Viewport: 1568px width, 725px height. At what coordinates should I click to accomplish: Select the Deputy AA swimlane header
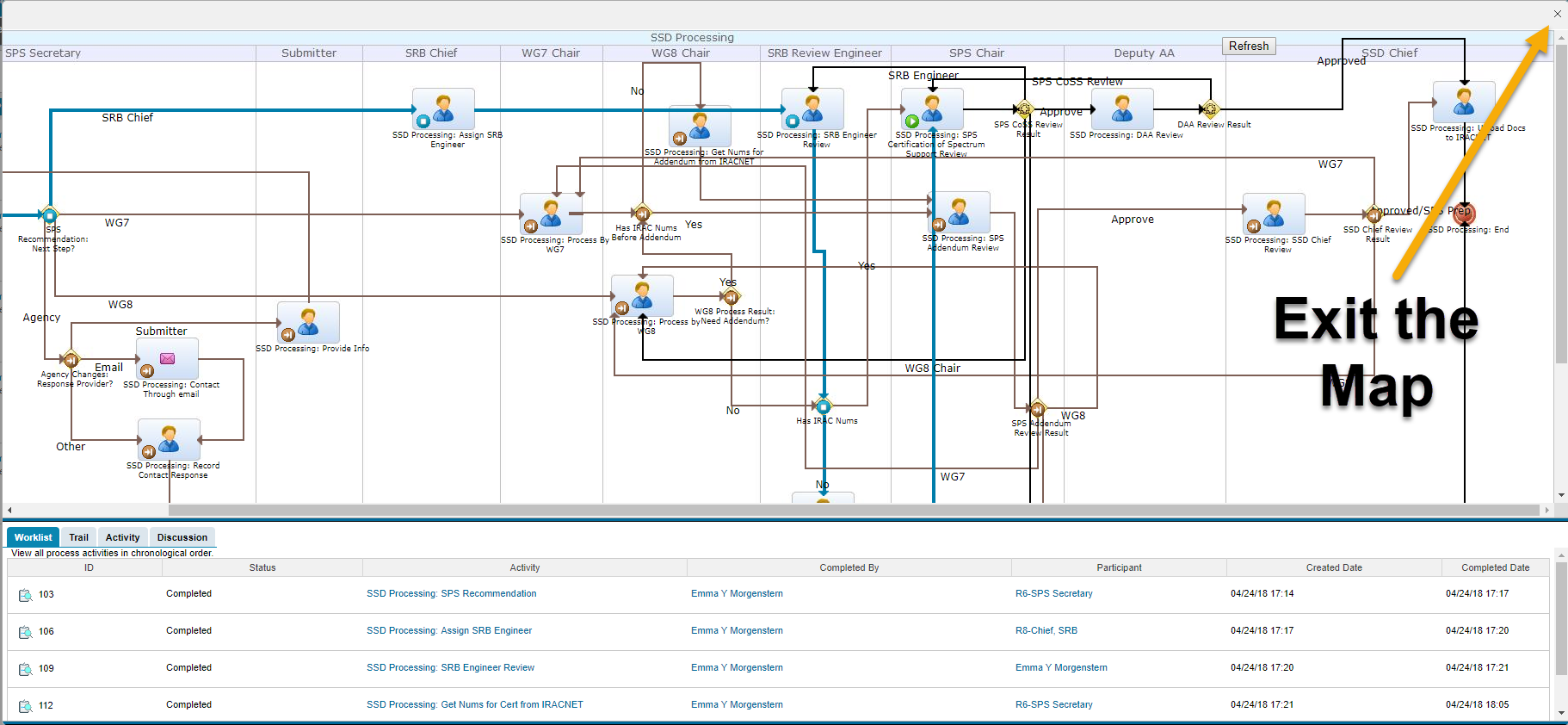point(1144,53)
